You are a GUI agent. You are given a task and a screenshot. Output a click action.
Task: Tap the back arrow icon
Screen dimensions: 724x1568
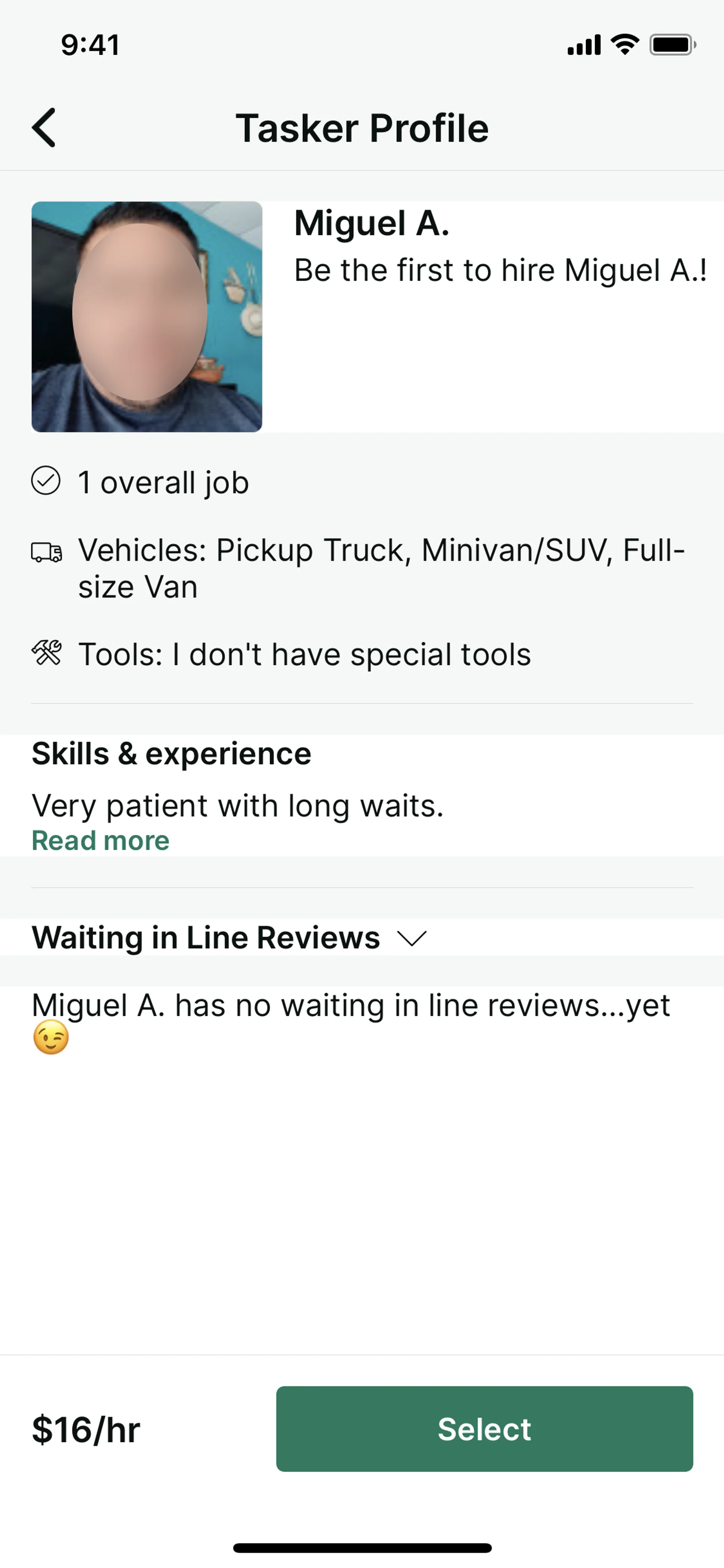[x=44, y=128]
